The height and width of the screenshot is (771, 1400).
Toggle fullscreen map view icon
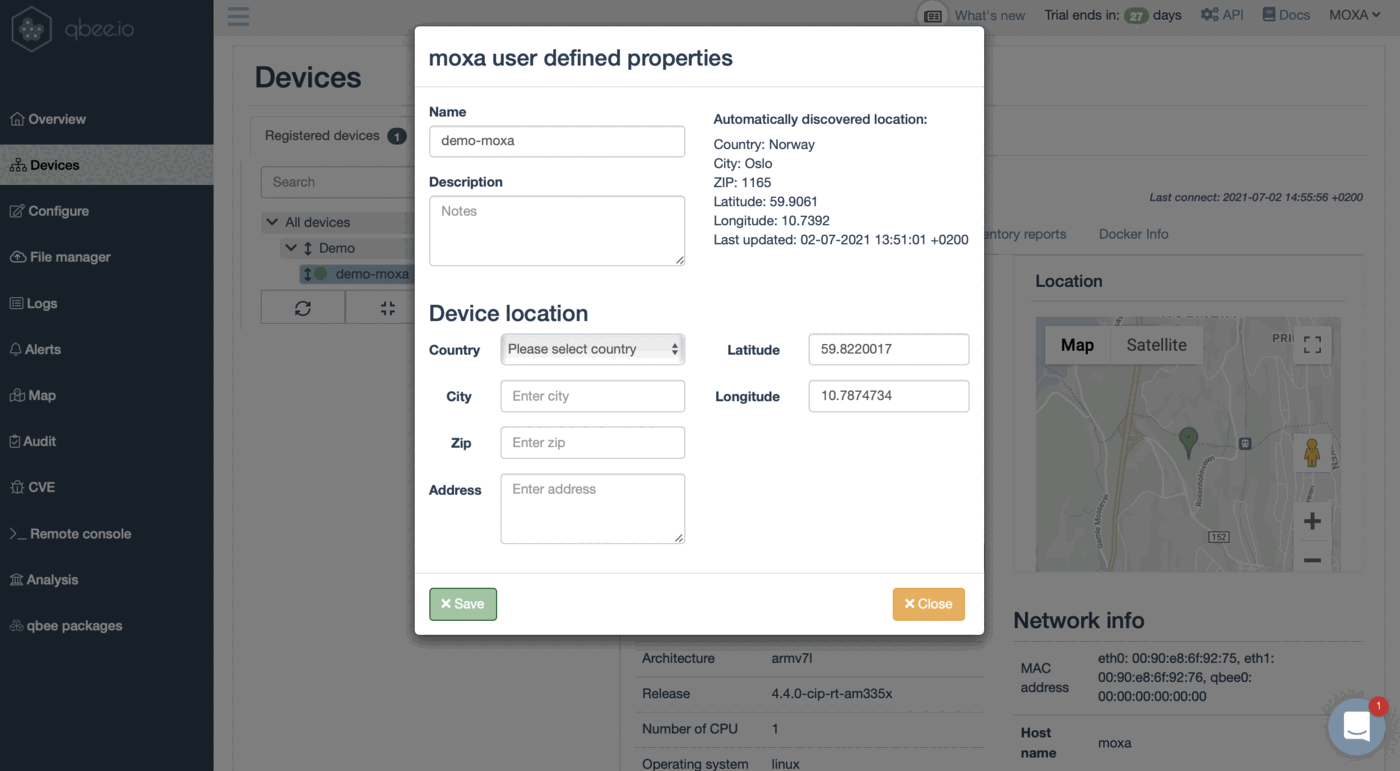coord(1312,345)
